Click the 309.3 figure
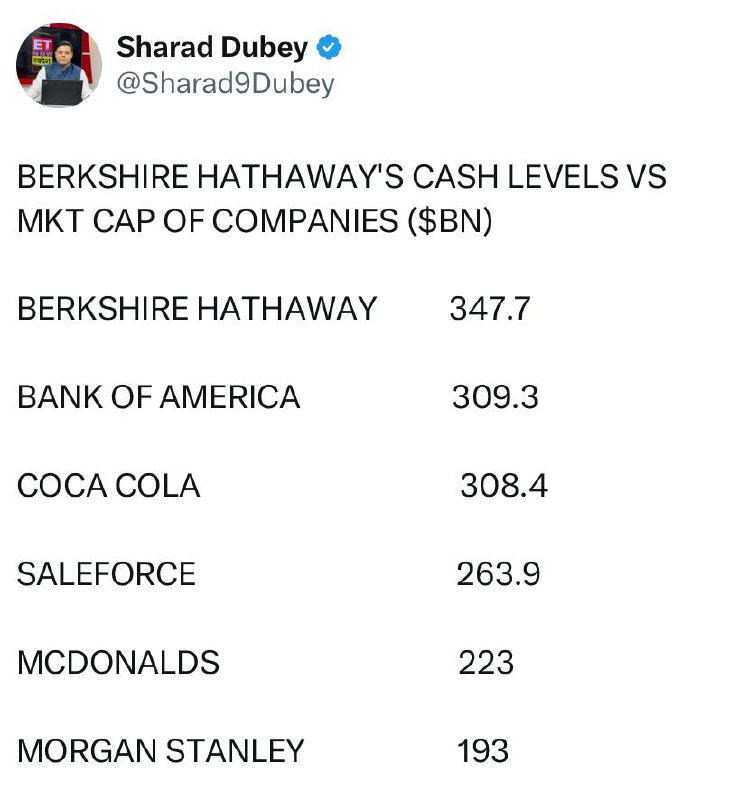748x800 pixels. [x=495, y=397]
